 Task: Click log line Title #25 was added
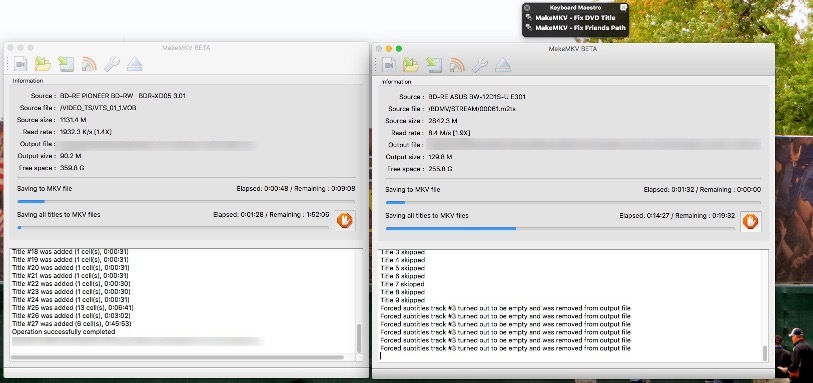(x=73, y=307)
